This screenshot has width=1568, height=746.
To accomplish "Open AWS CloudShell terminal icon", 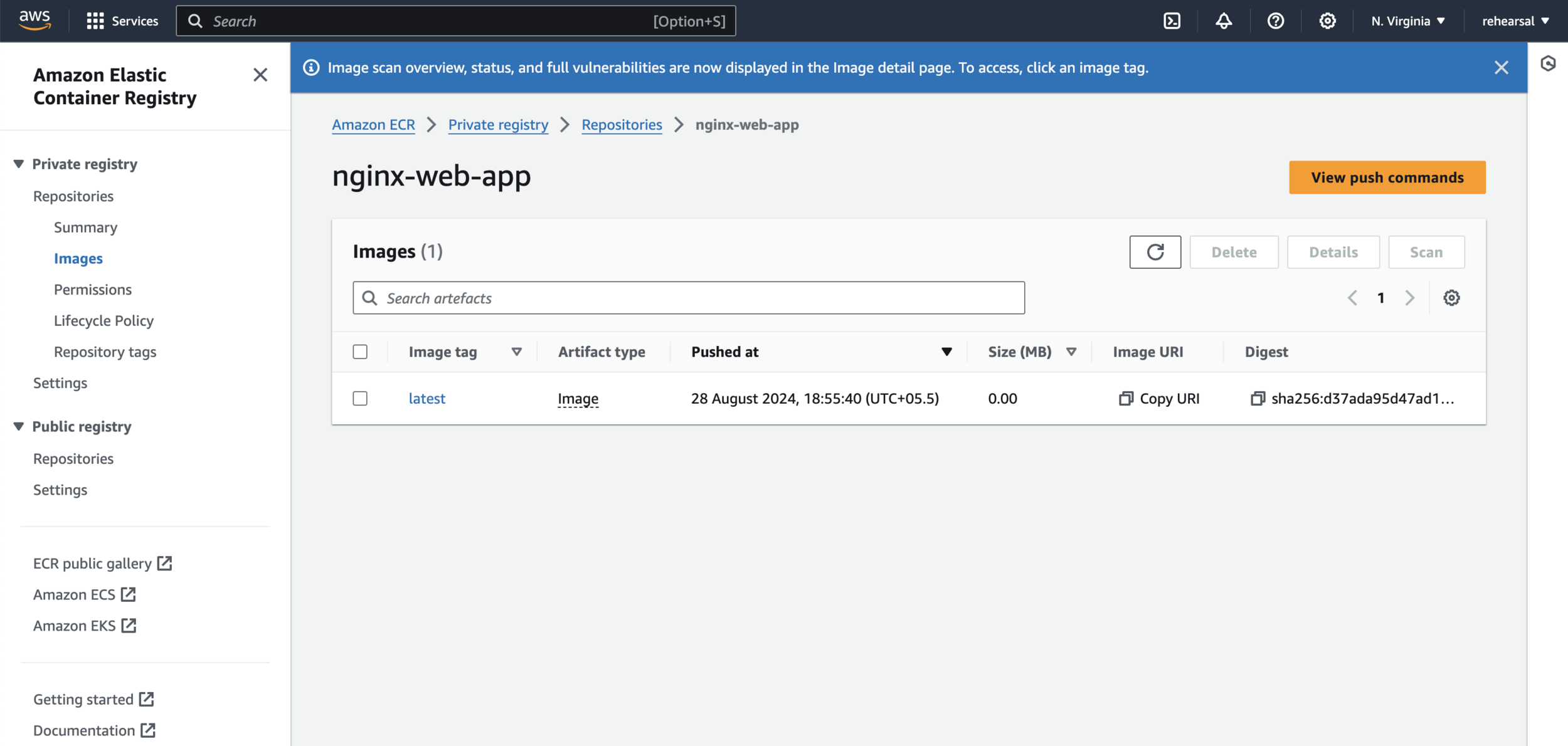I will (x=1172, y=21).
